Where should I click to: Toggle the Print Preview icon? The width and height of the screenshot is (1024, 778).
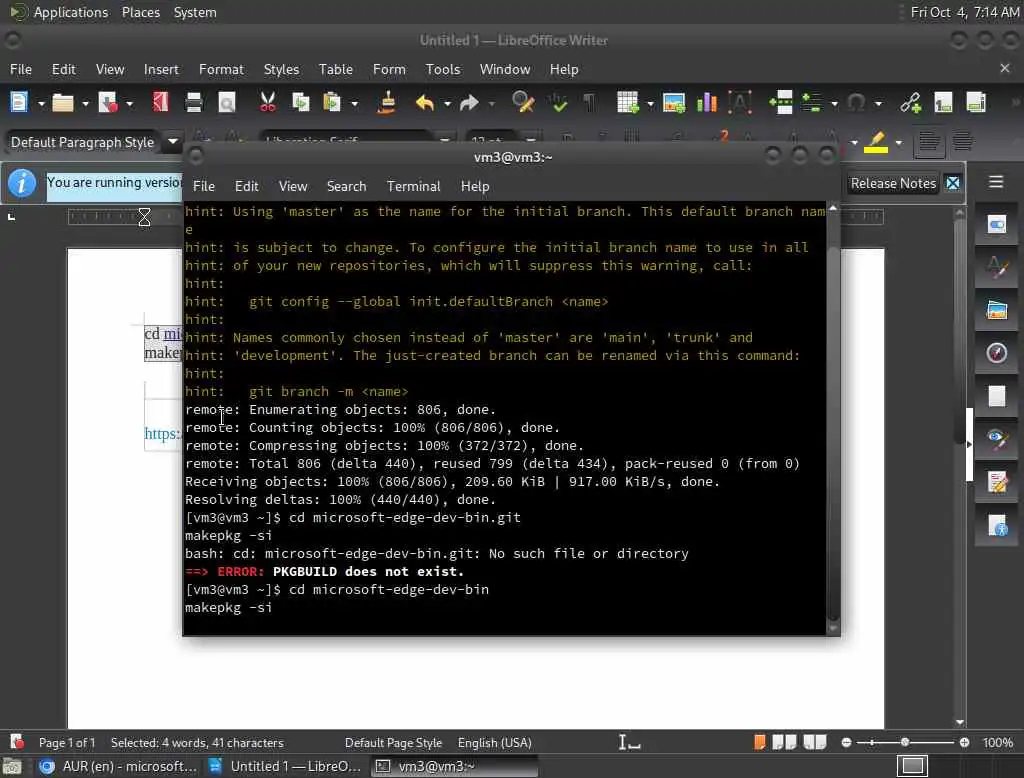[x=227, y=103]
